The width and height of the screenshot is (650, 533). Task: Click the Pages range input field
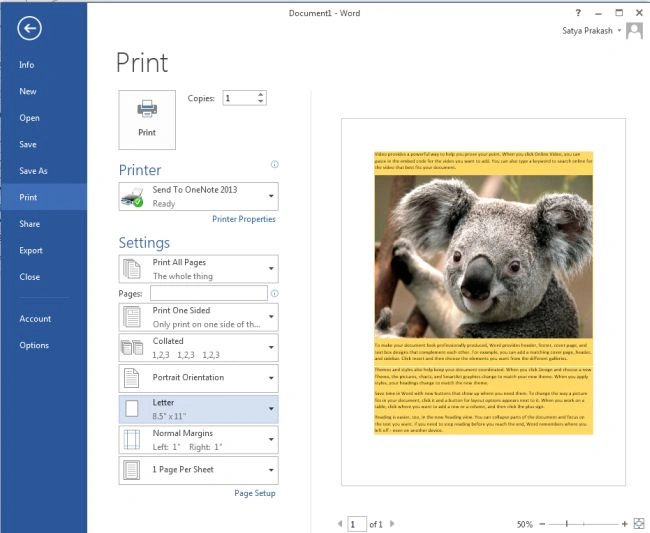(x=209, y=293)
